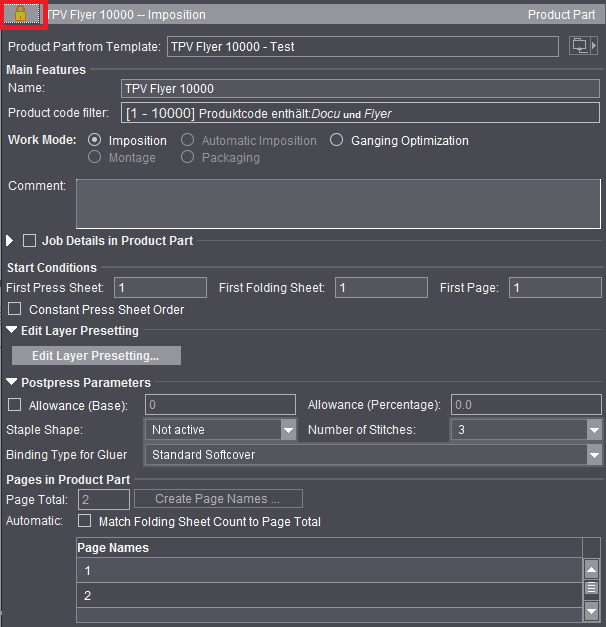Expand the Job Details in Product Part section
The image size is (606, 627).
(x=11, y=241)
